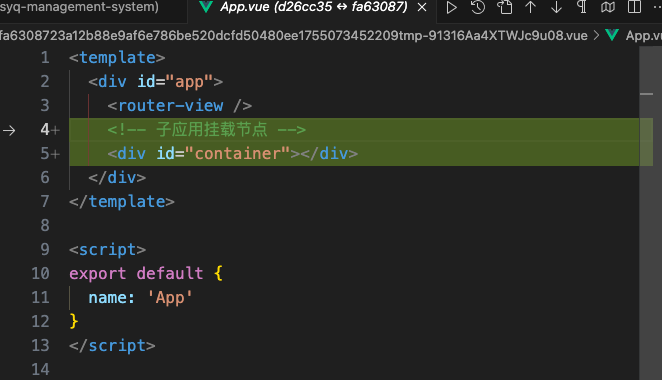Click the closing </script> tag on line 13
The width and height of the screenshot is (662, 380).
click(112, 346)
